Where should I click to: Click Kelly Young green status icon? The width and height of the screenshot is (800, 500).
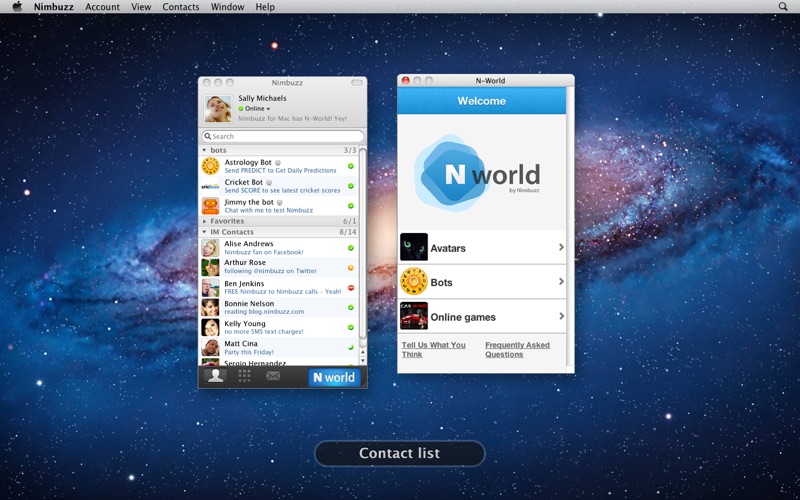tap(351, 328)
